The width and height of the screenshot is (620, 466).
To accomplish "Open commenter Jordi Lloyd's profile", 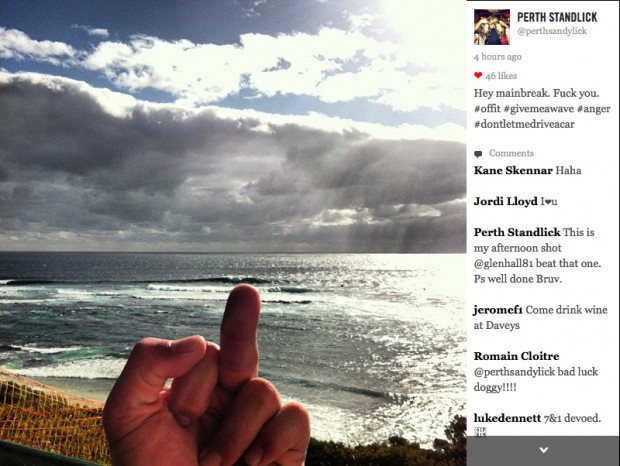I will 505,202.
